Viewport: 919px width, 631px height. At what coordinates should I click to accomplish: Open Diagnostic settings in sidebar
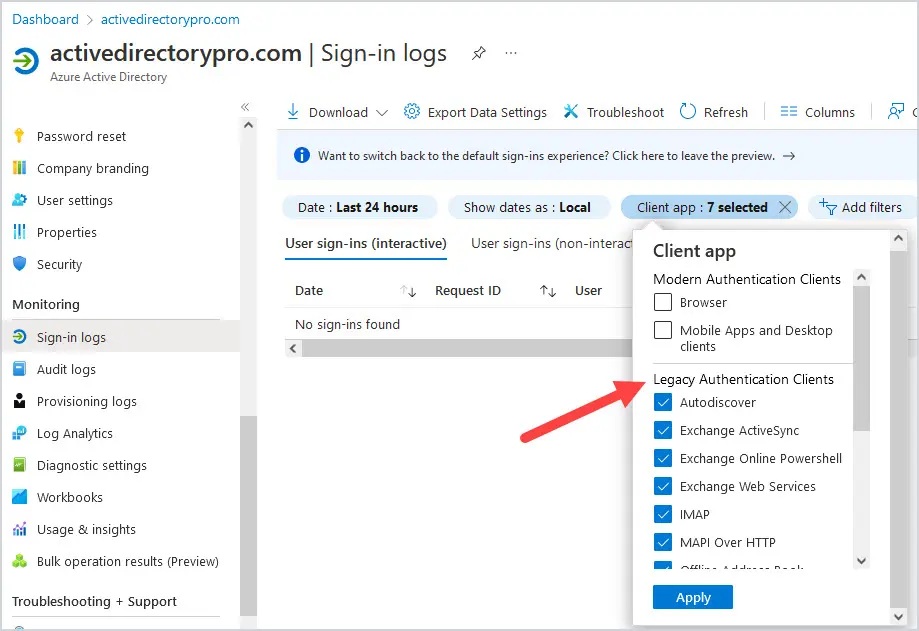92,465
